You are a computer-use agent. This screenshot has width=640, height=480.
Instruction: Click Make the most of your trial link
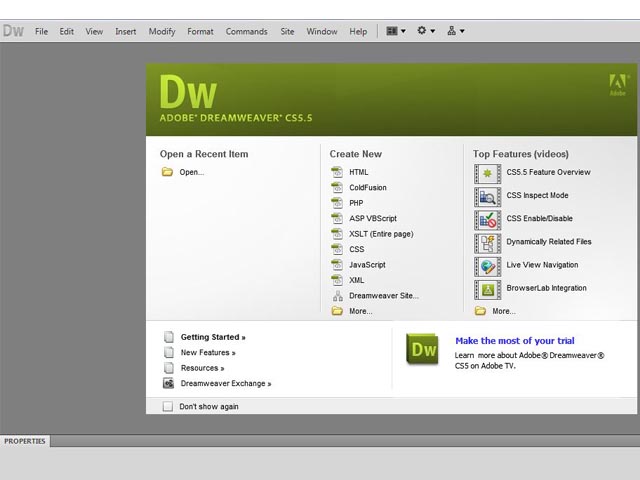pos(514,341)
